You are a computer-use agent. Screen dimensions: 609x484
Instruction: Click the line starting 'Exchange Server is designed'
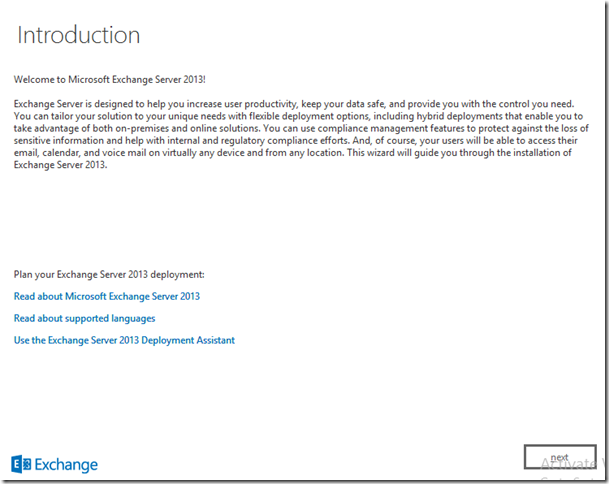[300, 104]
